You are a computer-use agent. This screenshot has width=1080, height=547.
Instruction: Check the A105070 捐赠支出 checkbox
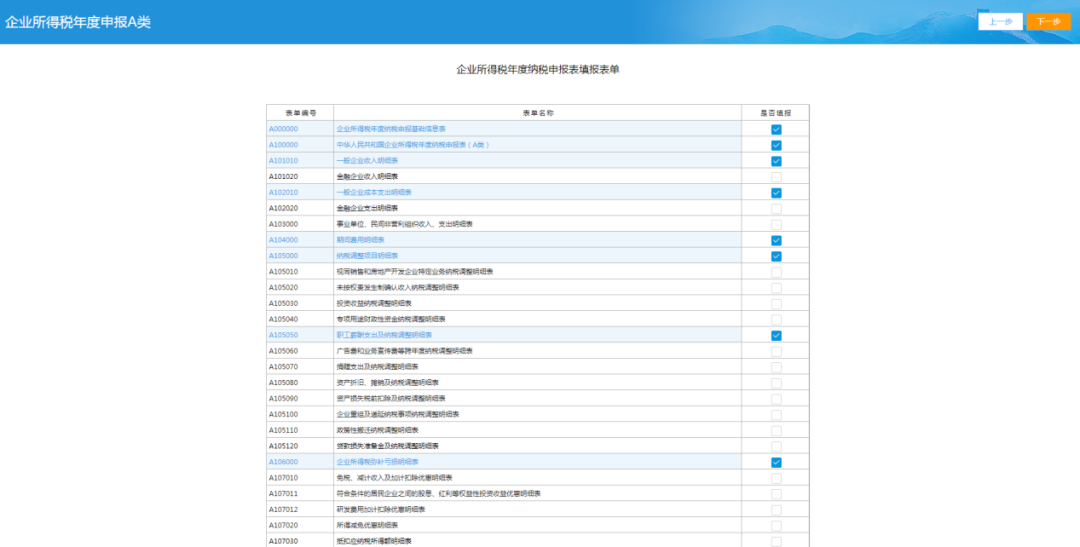776,367
